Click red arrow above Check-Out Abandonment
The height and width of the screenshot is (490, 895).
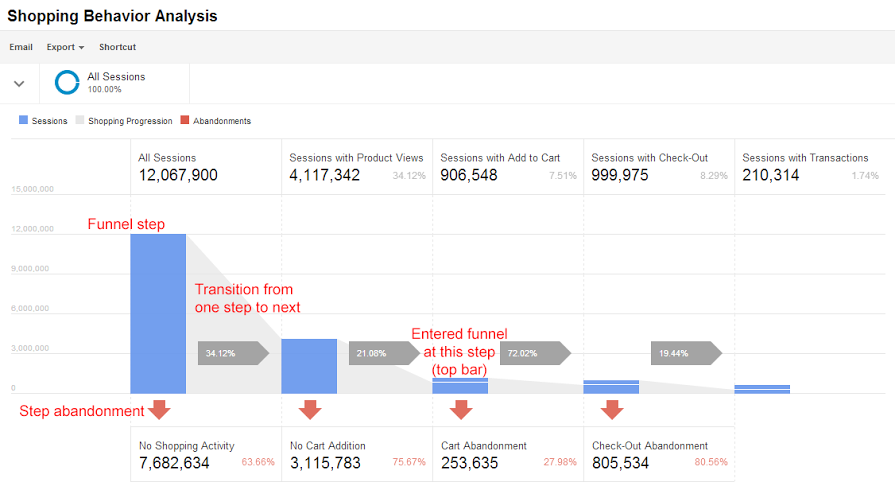[611, 409]
